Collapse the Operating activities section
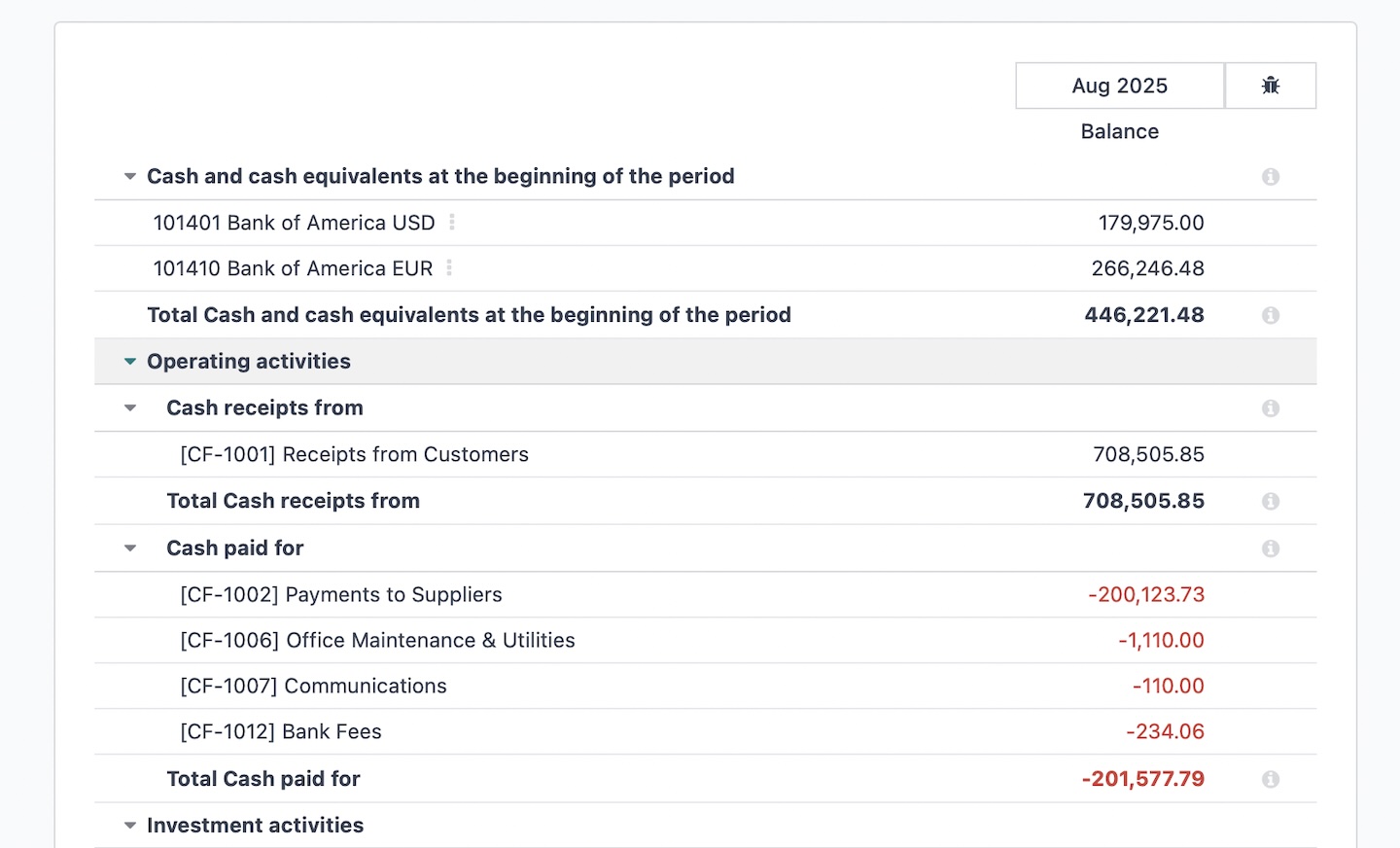 point(130,362)
